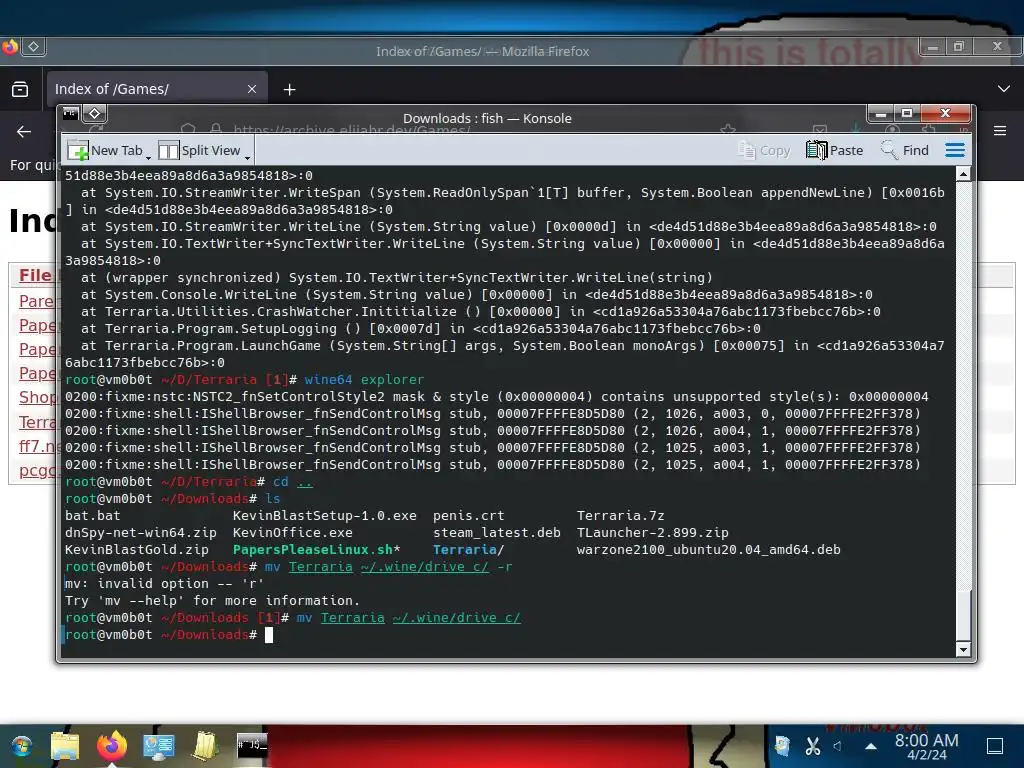The height and width of the screenshot is (768, 1024).
Task: Click Firefox icon on the taskbar
Action: coord(112,746)
